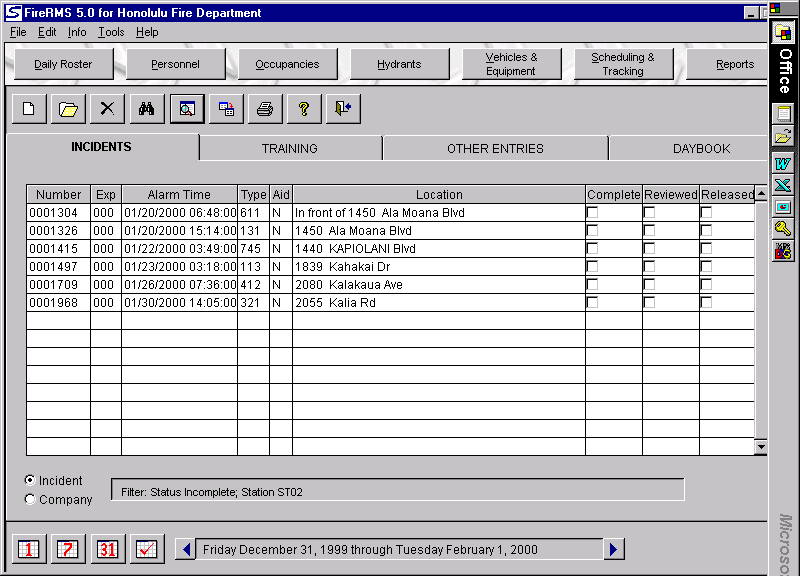Click the New record blank page icon
800x576 pixels.
click(x=28, y=109)
